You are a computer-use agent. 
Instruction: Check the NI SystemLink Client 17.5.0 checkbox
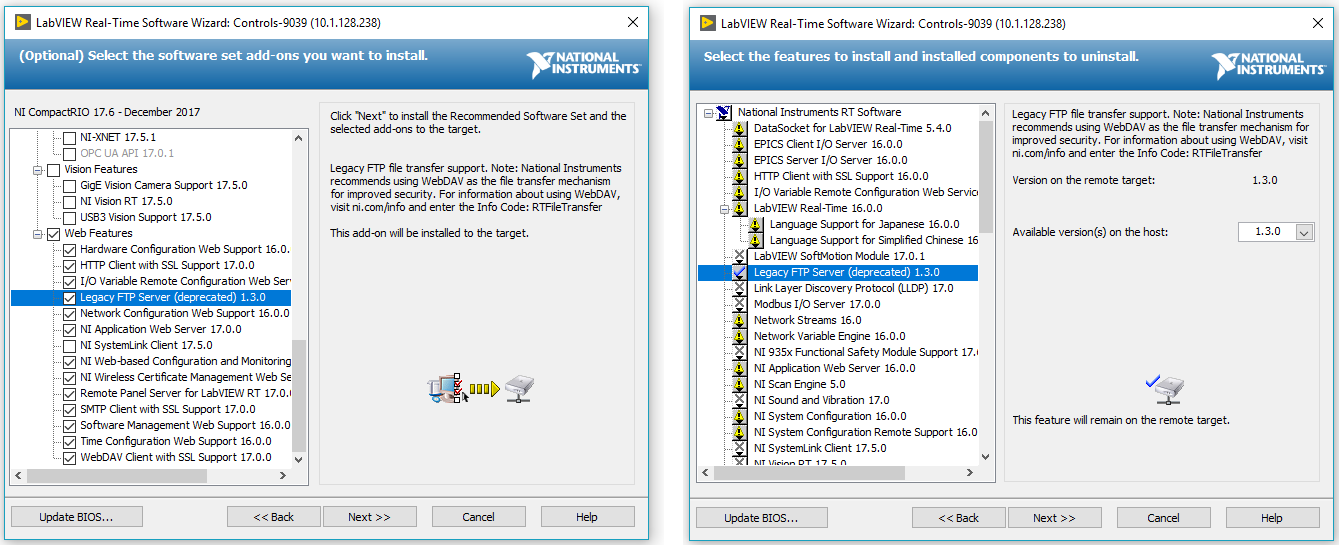(69, 345)
